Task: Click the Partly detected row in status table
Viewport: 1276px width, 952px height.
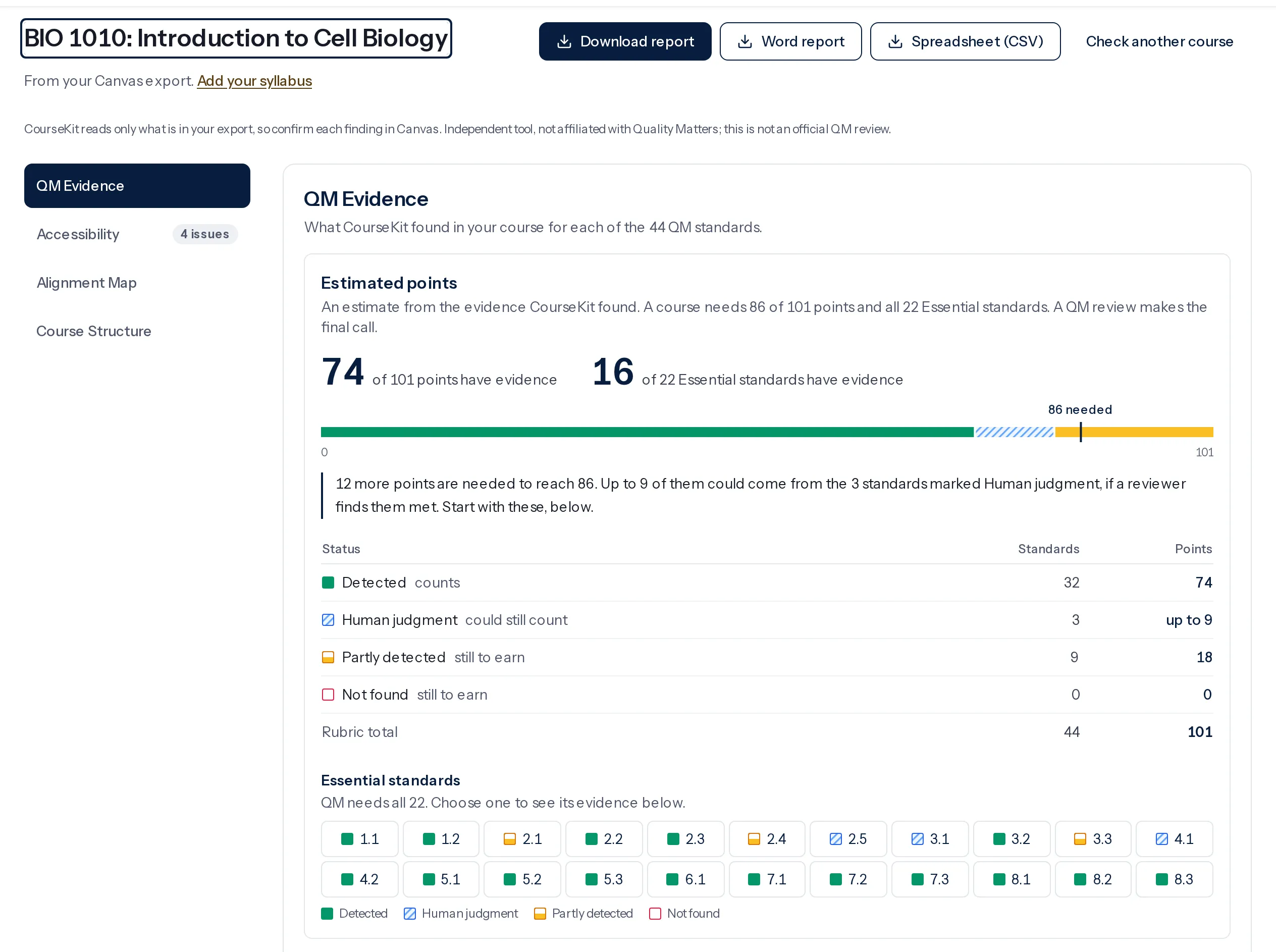Action: (x=767, y=658)
